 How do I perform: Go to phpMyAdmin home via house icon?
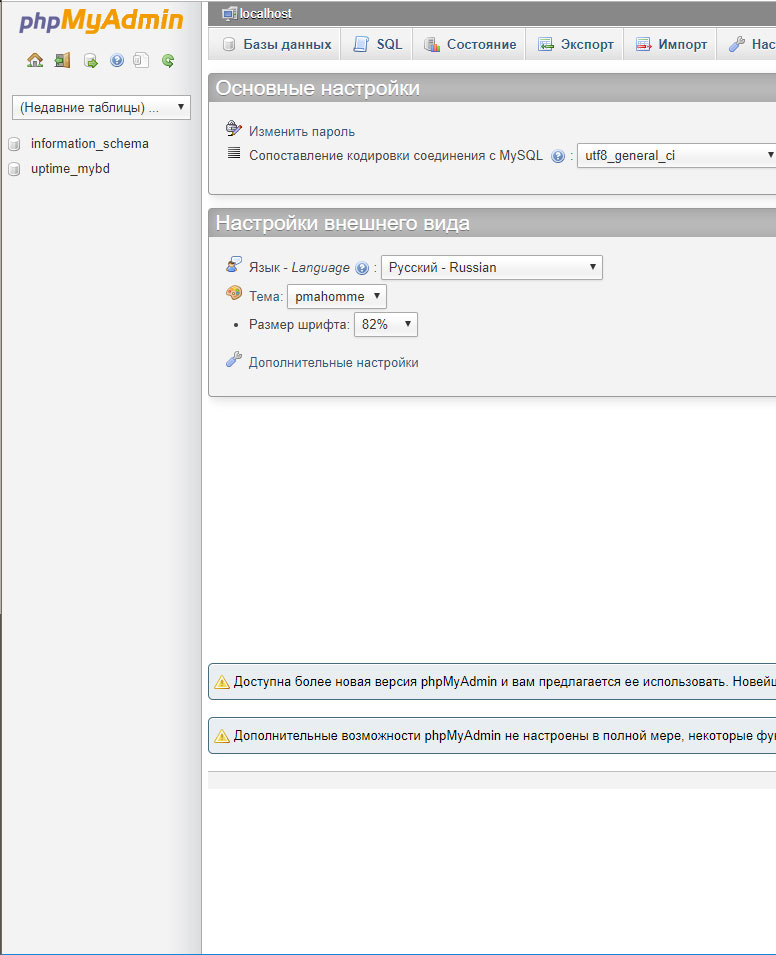coord(35,60)
